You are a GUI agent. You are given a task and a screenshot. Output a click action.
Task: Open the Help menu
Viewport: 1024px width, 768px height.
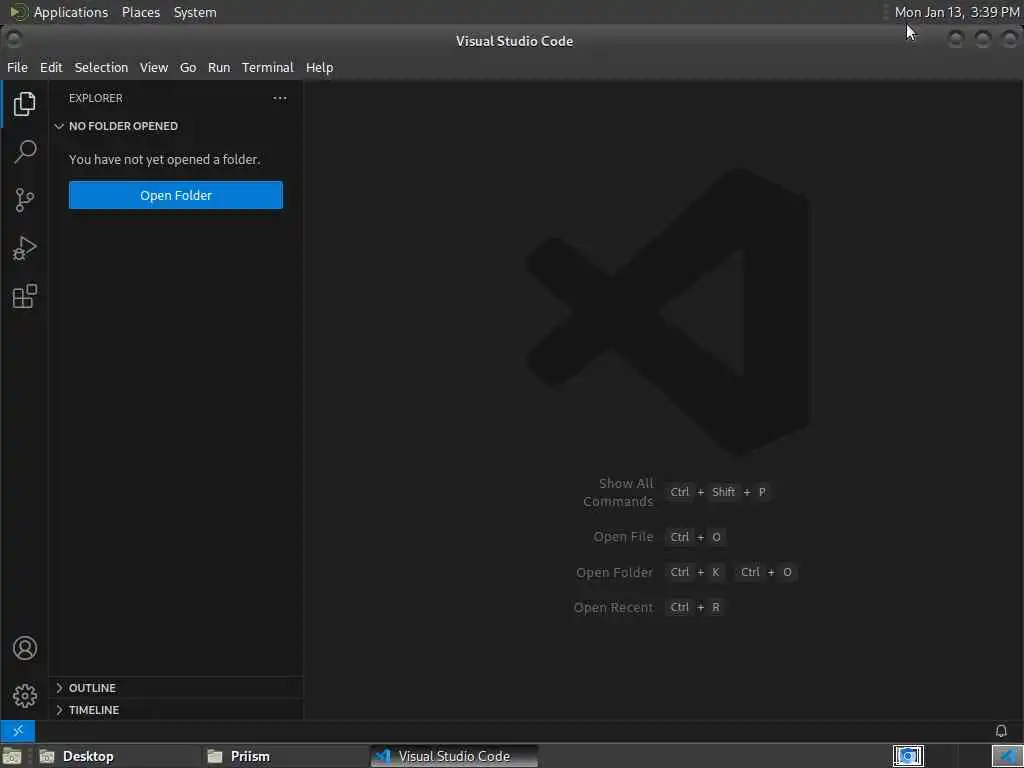[319, 67]
